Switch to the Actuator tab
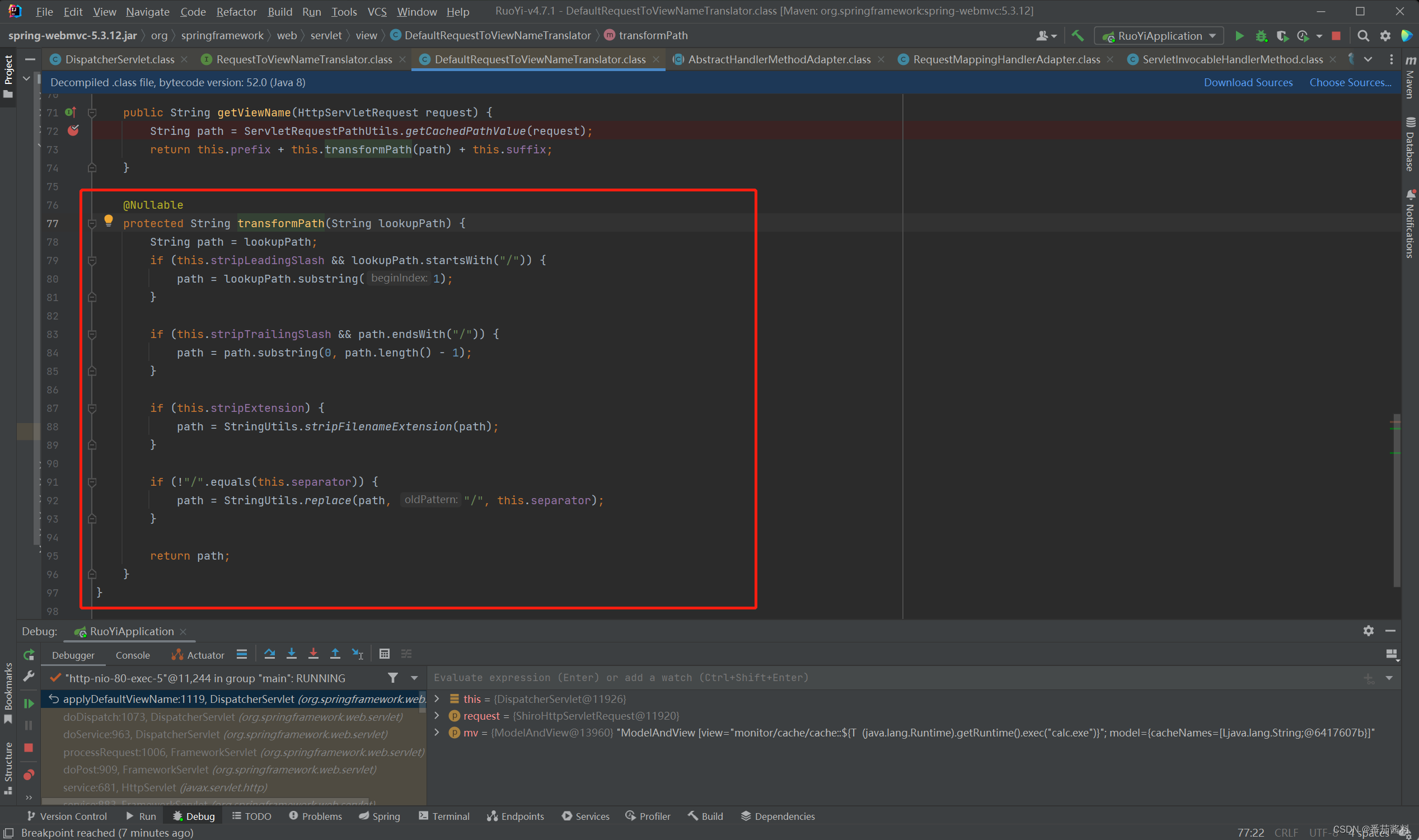 point(198,655)
